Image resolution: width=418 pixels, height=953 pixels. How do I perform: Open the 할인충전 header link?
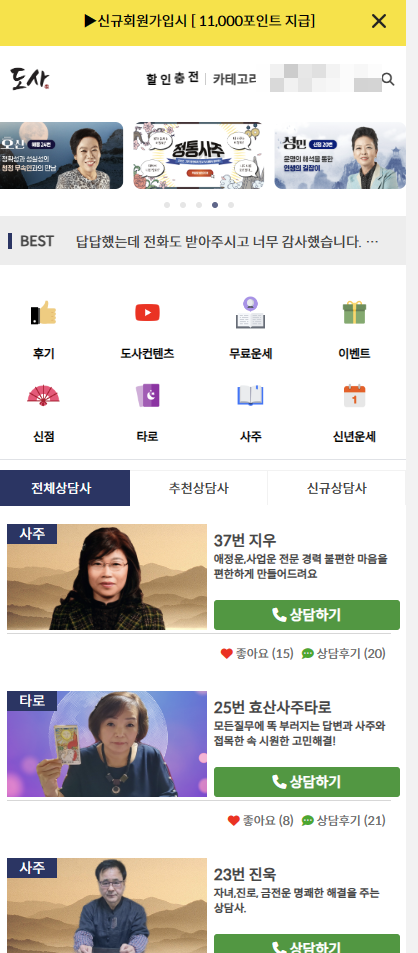pos(173,79)
